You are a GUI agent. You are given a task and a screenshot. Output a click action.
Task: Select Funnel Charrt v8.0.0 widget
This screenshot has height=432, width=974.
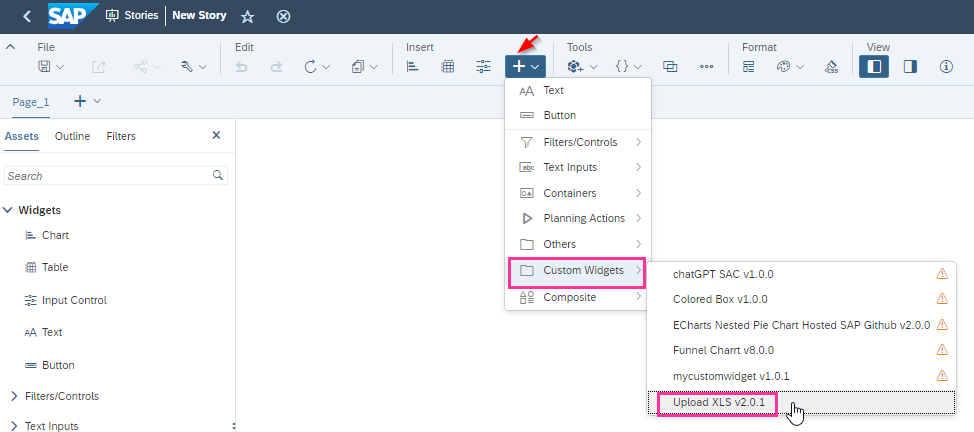pyautogui.click(x=801, y=351)
